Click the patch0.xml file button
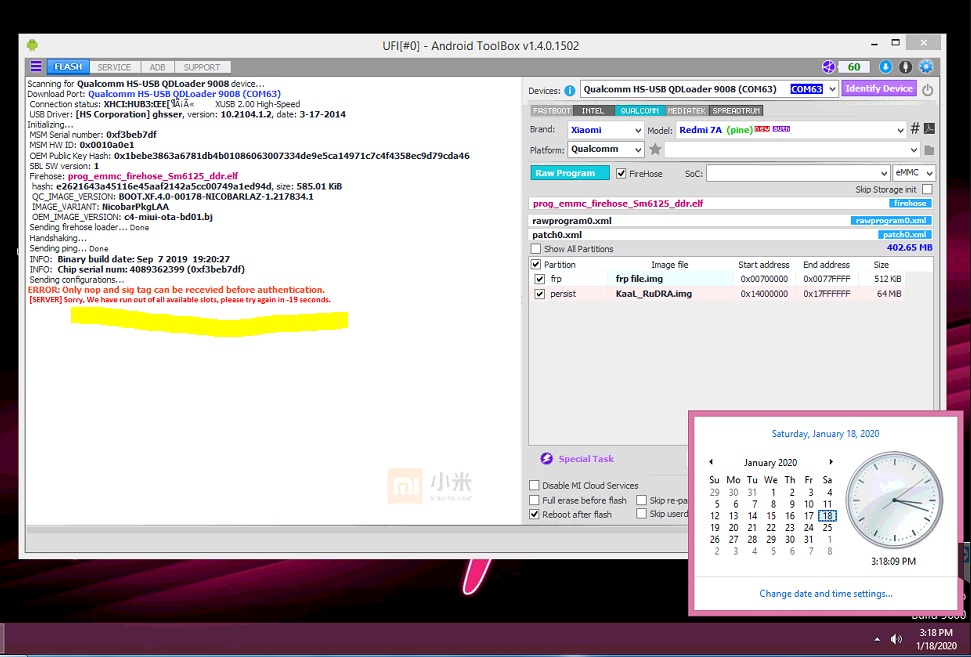The image size is (971, 657). coord(905,235)
